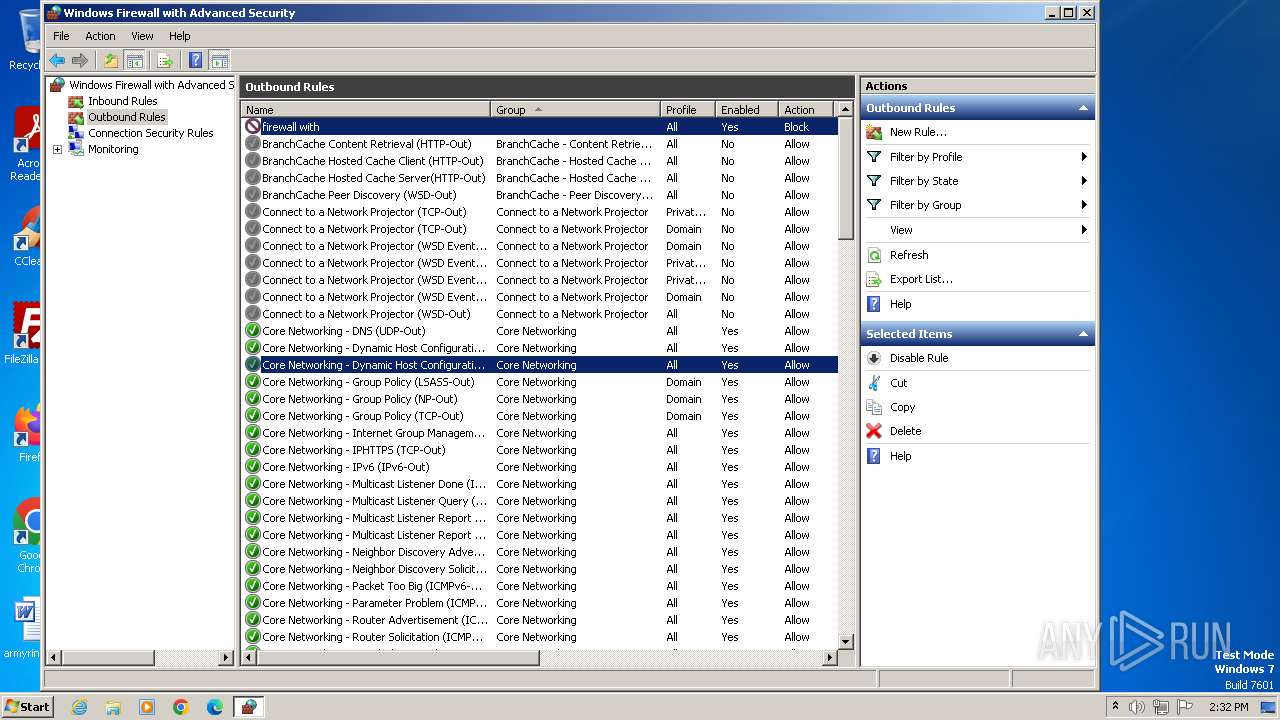Open Filter by Group submenu
1280x720 pixels.
click(977, 205)
